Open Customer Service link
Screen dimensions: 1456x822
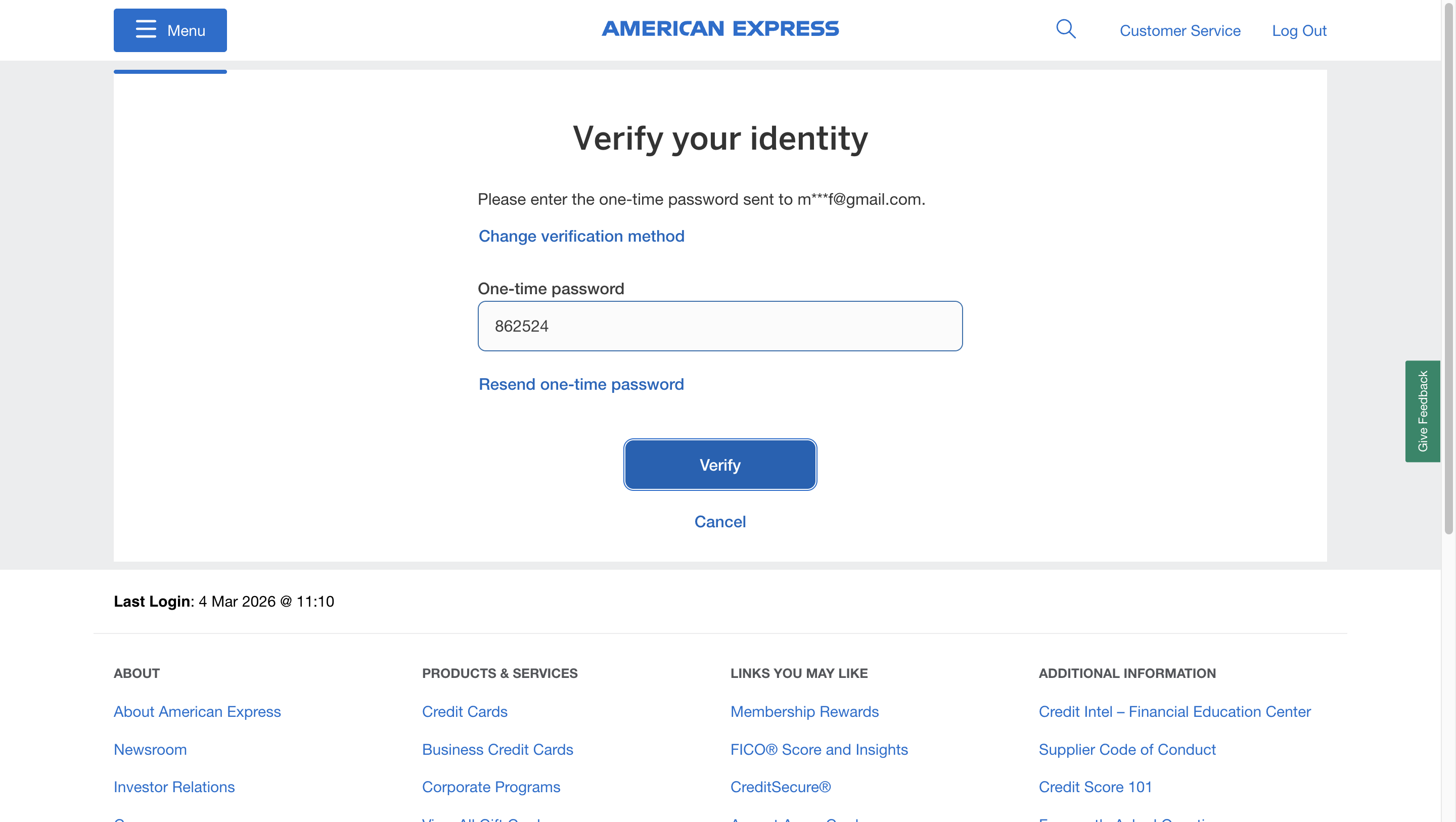pyautogui.click(x=1179, y=30)
